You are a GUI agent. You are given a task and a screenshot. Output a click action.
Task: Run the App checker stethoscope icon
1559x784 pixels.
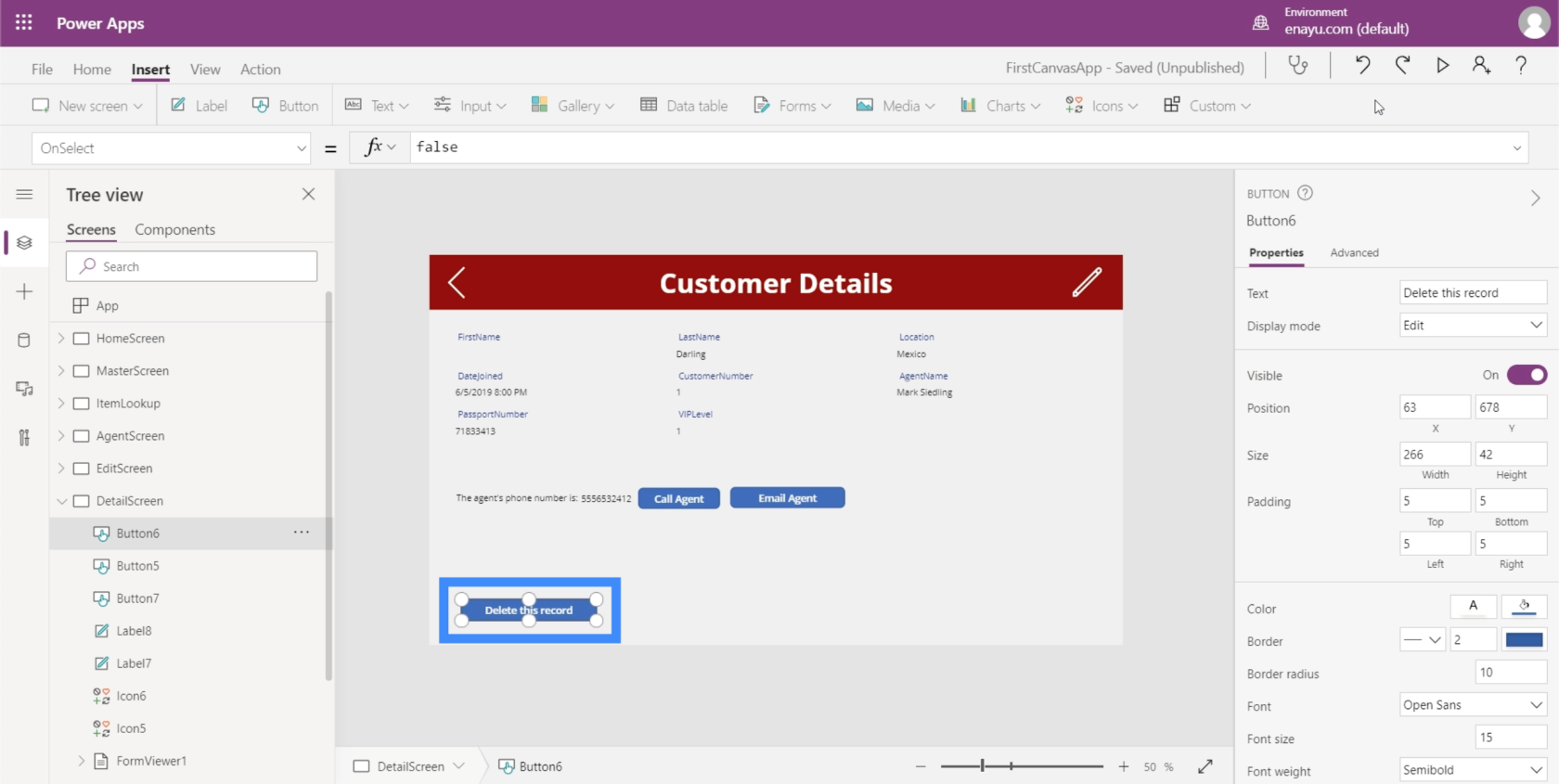1298,65
